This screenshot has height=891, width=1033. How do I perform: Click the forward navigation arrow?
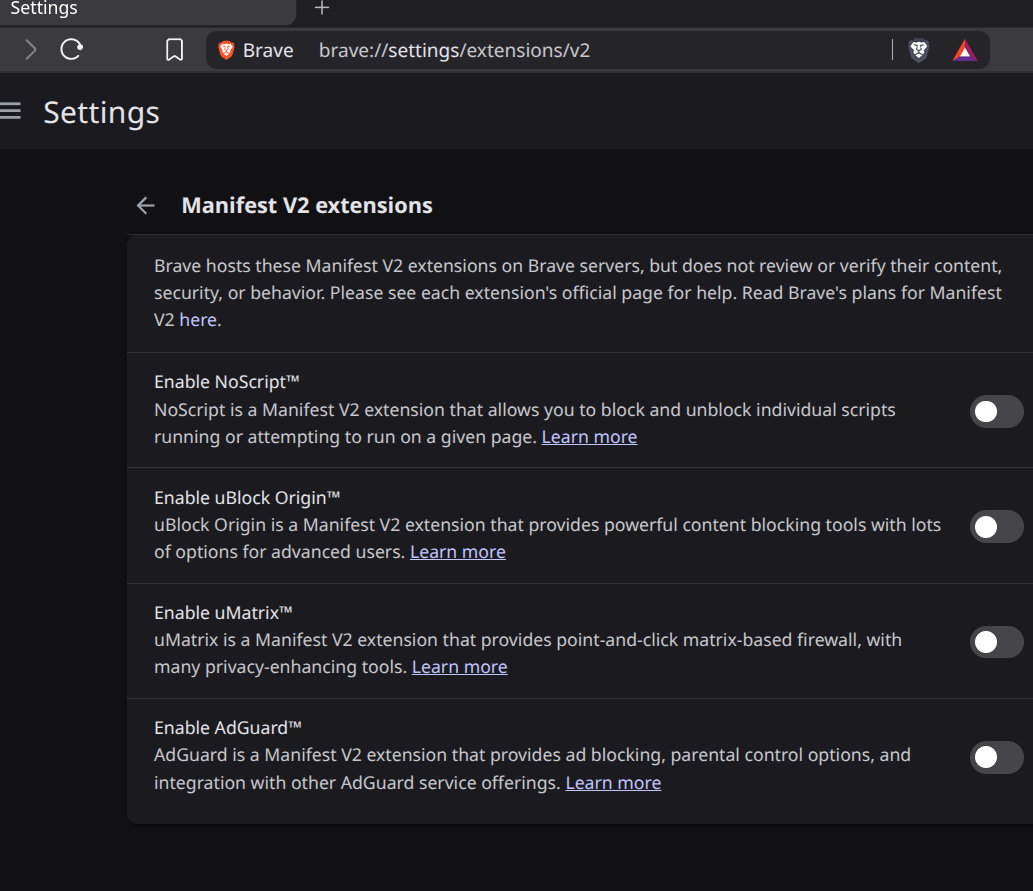click(x=30, y=50)
